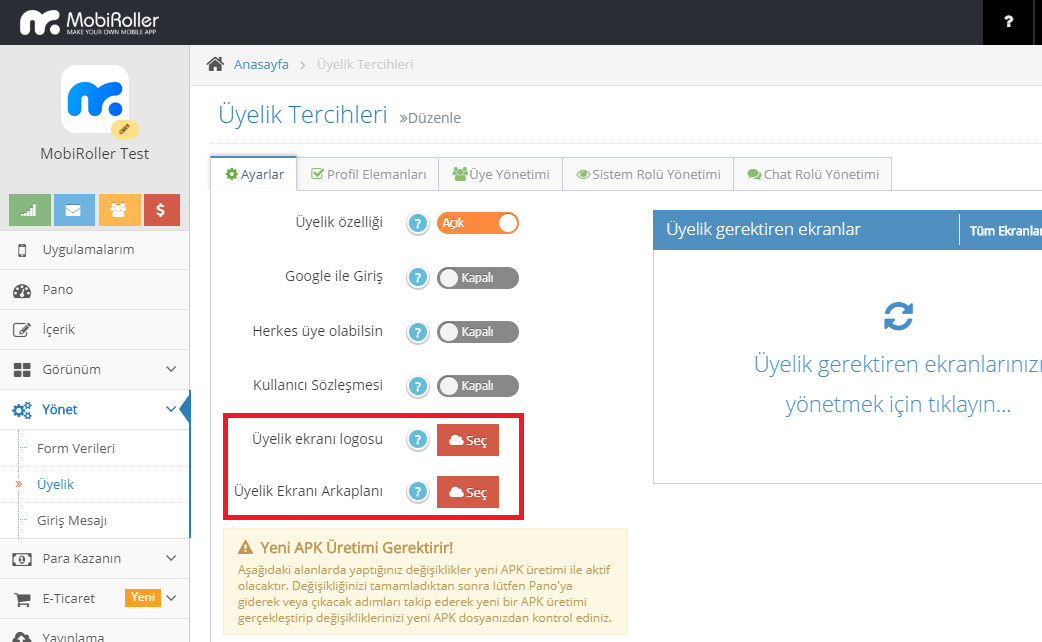The width and height of the screenshot is (1042, 642).
Task: Click the Anasayfa breadcrumb link
Action: pos(261,64)
